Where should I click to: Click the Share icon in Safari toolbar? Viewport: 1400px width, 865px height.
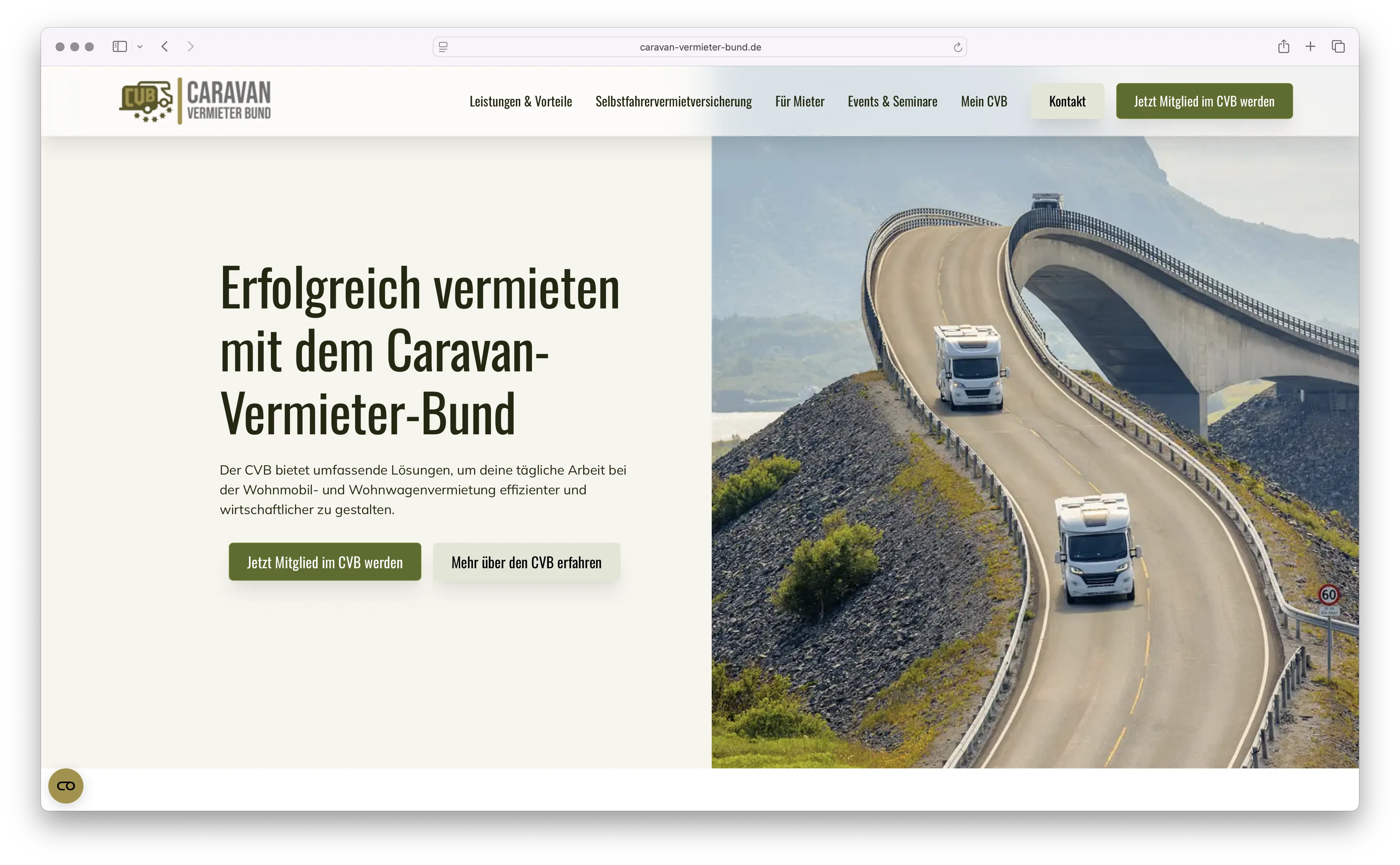tap(1283, 47)
